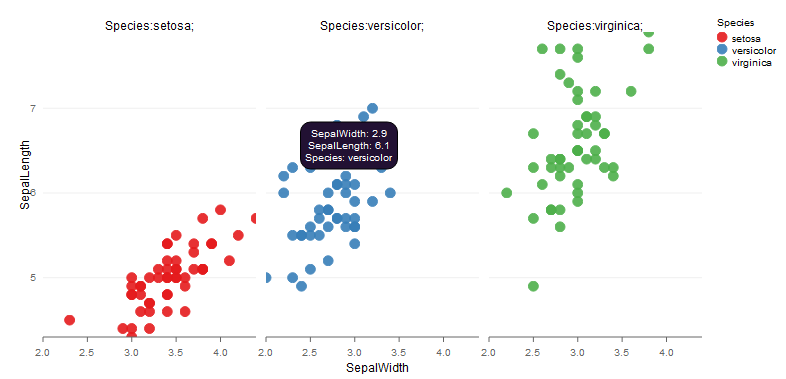786x379 pixels.
Task: Click the SepalLength y-axis label
Action: [26, 173]
